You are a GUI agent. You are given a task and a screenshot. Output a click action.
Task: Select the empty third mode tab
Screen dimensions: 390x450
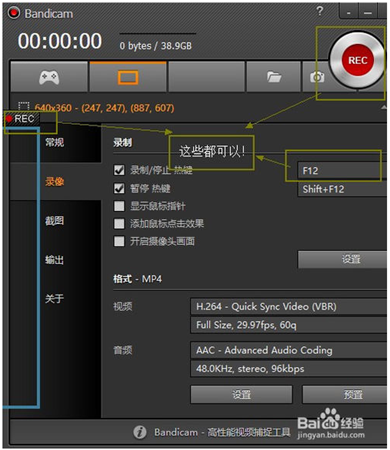tap(207, 77)
